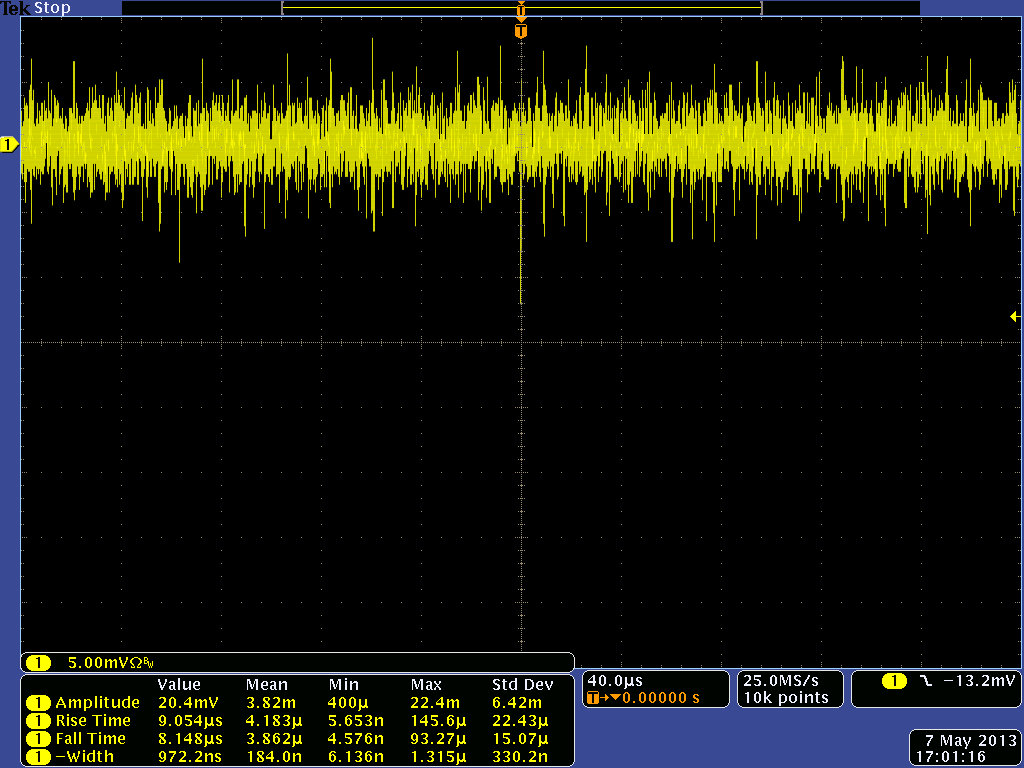Click the channel 1 badge beside Fall Time

point(38,739)
